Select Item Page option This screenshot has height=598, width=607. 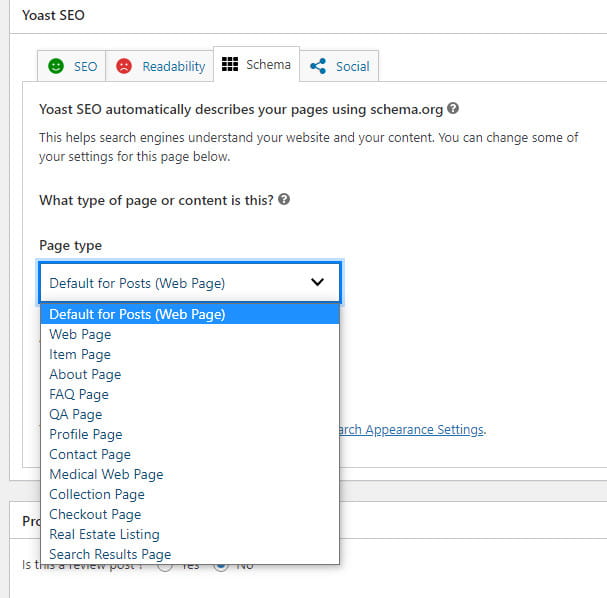click(190, 354)
